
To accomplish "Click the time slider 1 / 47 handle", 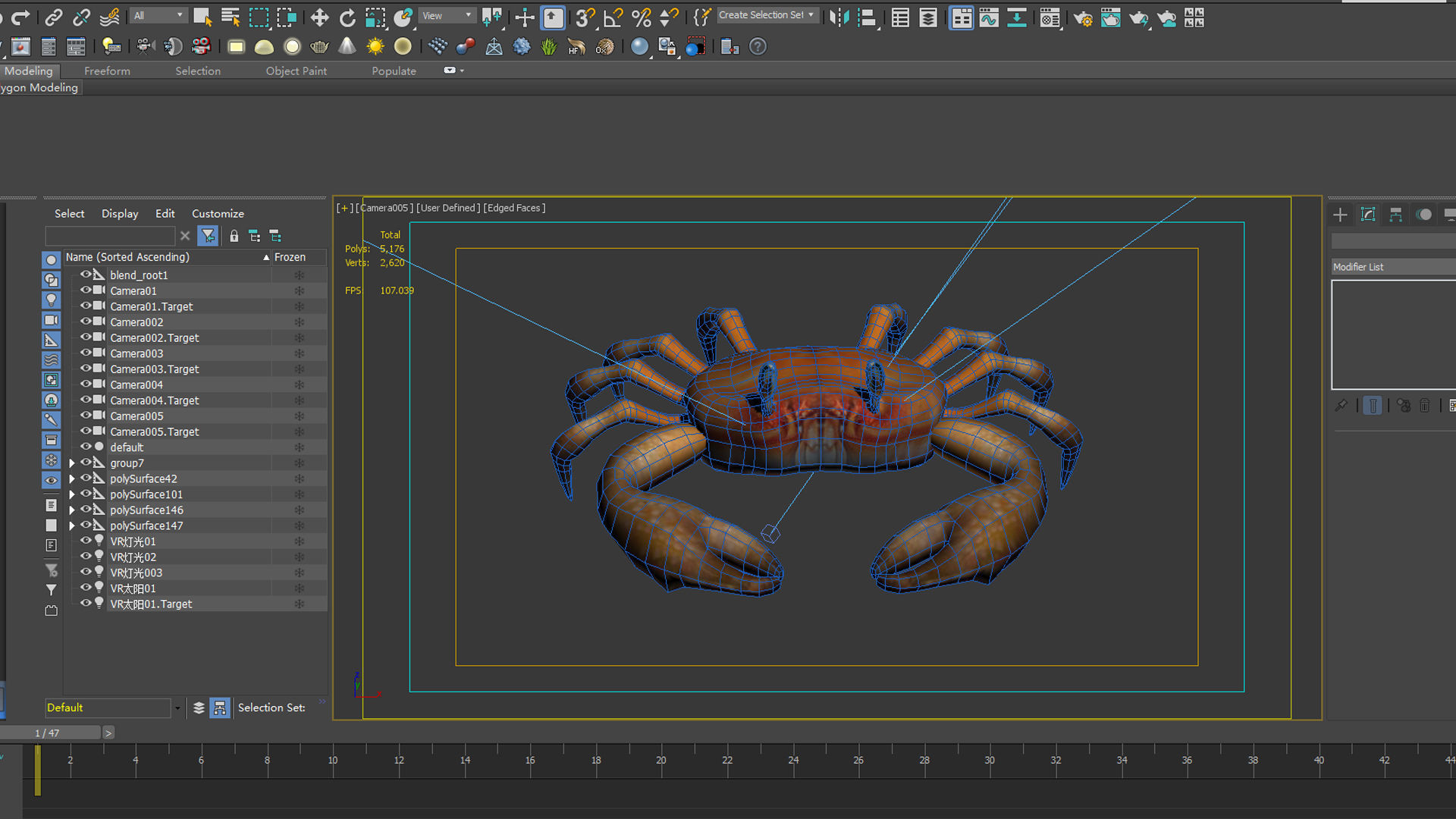I will click(50, 733).
